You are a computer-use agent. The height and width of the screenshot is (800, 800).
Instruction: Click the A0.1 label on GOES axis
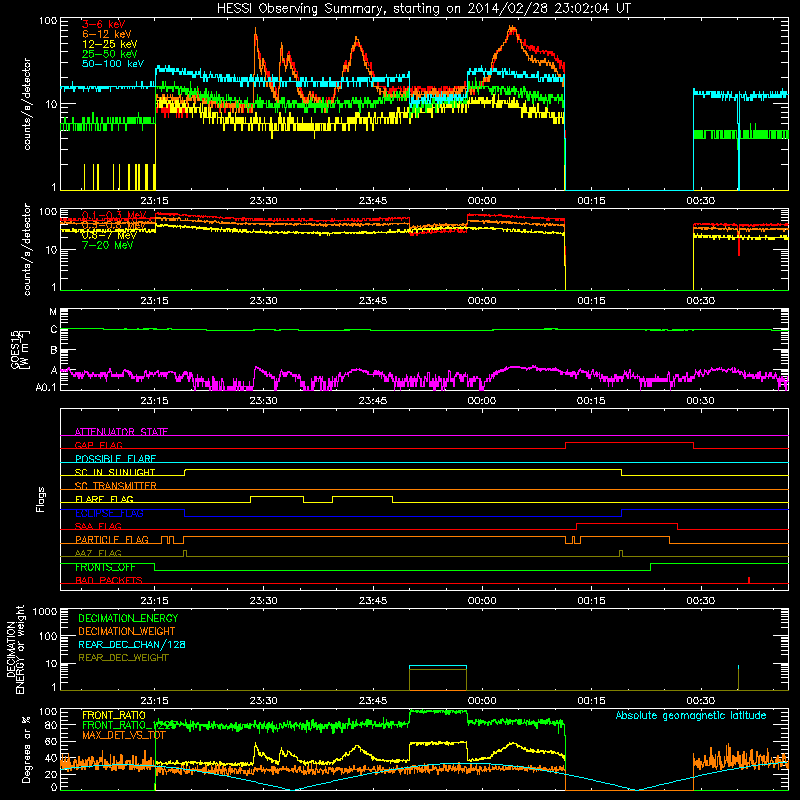point(46,387)
